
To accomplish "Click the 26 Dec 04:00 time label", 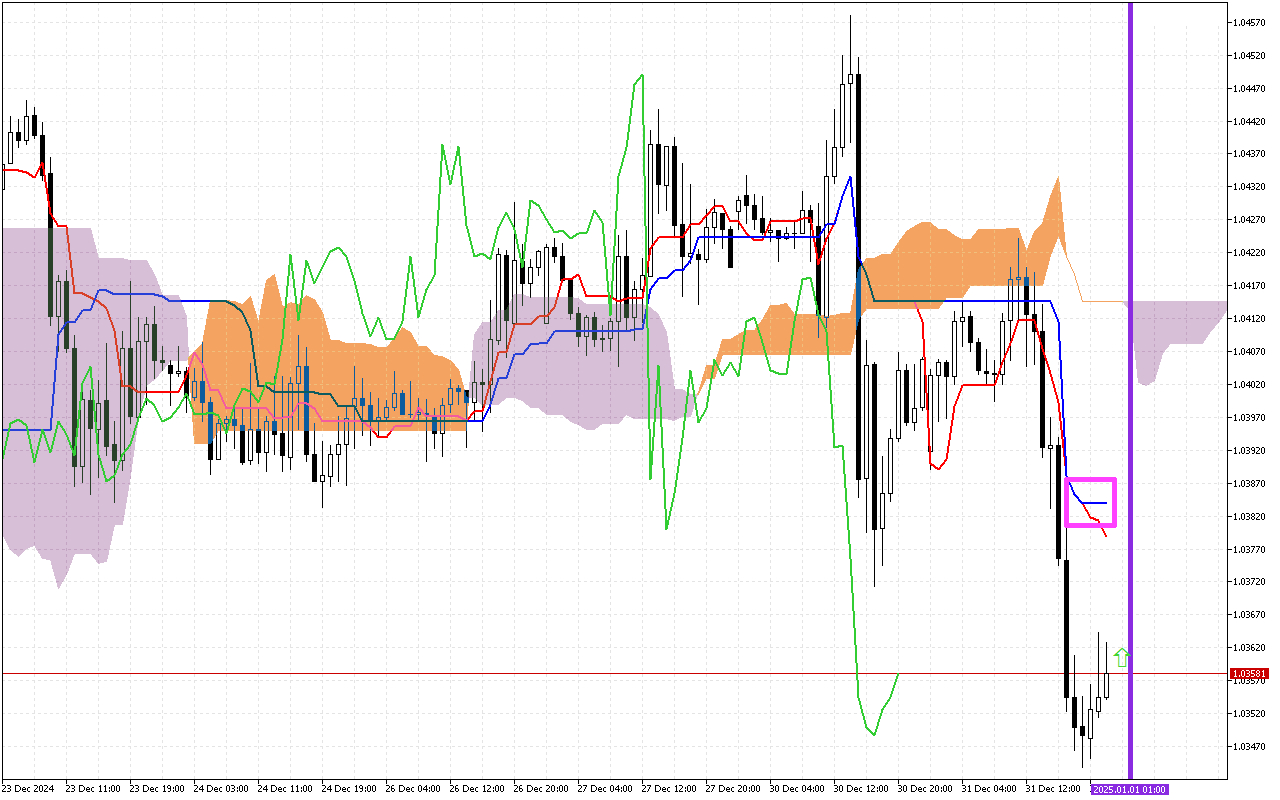I will [x=413, y=789].
